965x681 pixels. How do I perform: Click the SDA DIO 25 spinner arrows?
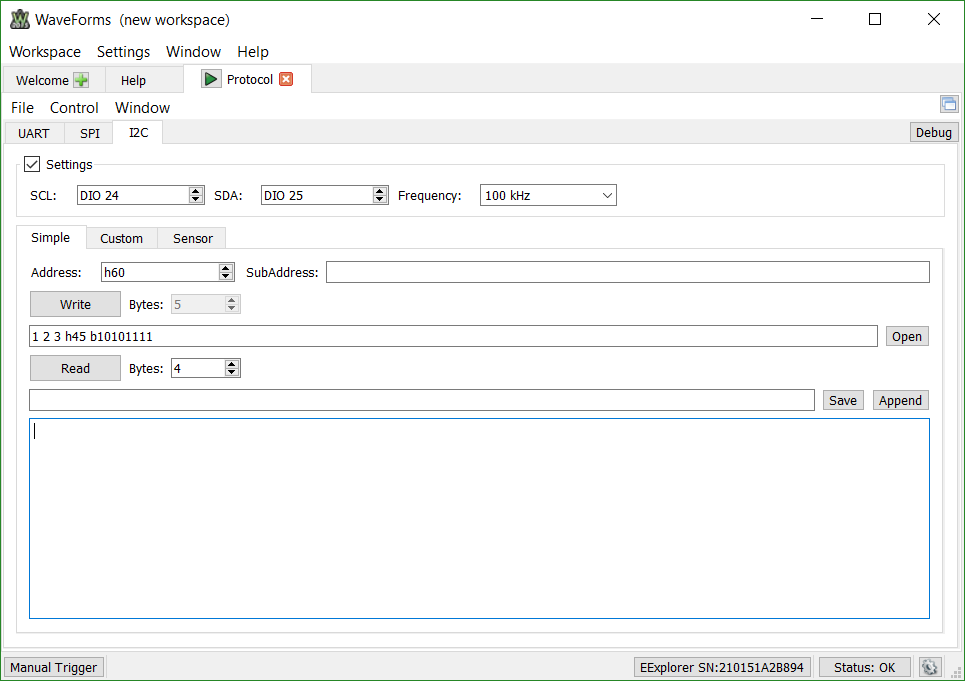(x=380, y=196)
